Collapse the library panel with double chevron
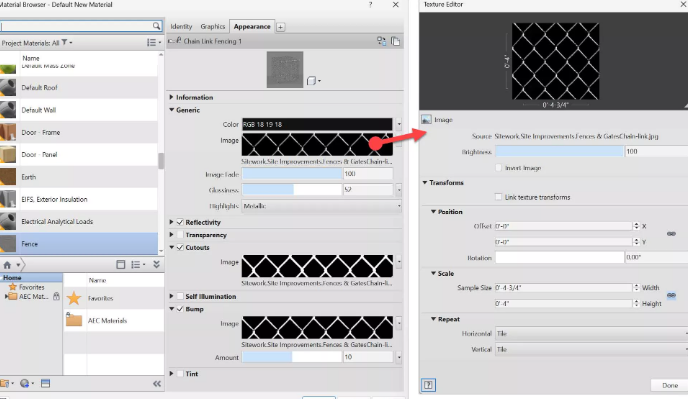 pos(156,264)
